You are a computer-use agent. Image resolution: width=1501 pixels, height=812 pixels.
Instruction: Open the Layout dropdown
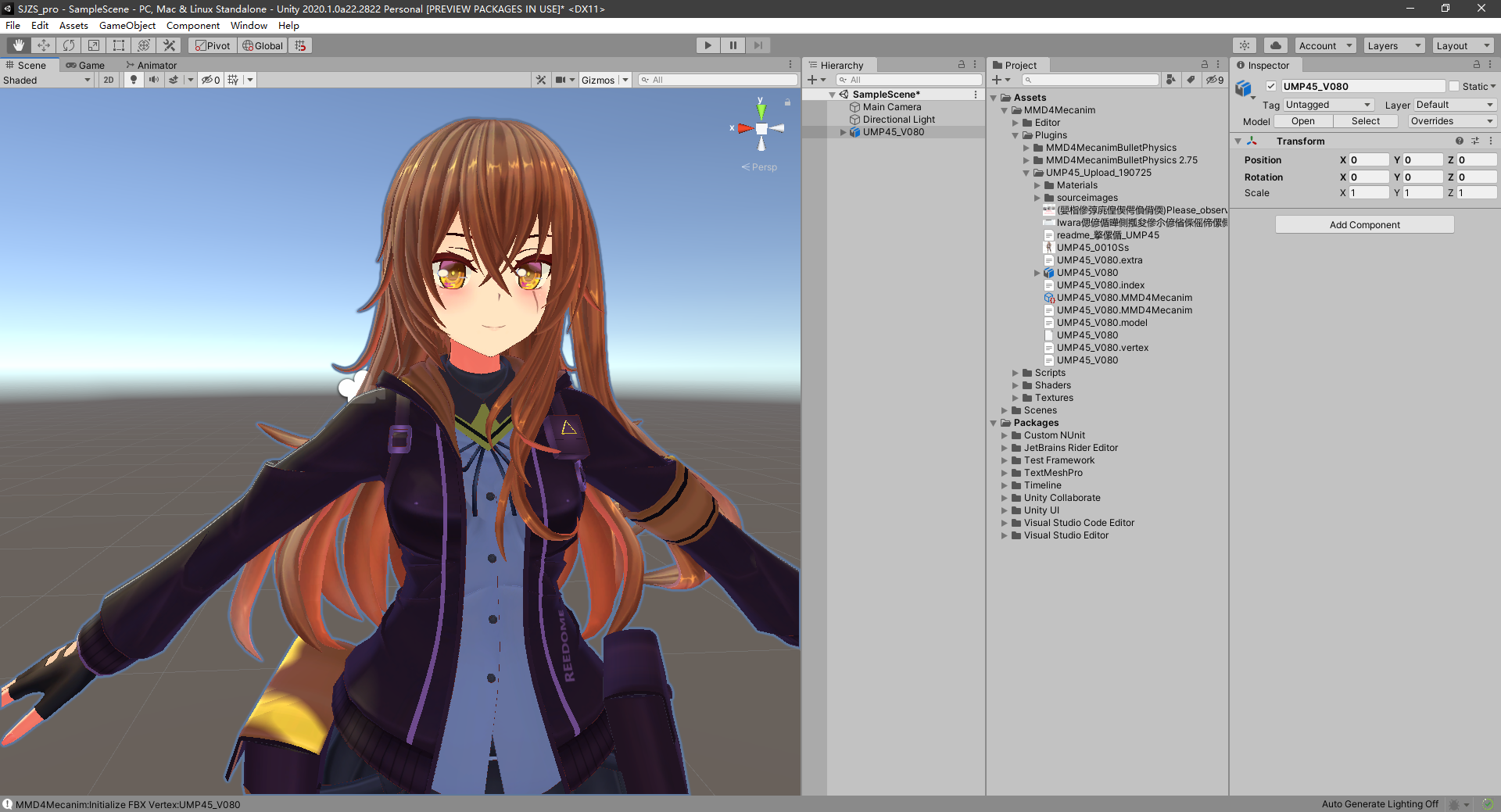1463,45
